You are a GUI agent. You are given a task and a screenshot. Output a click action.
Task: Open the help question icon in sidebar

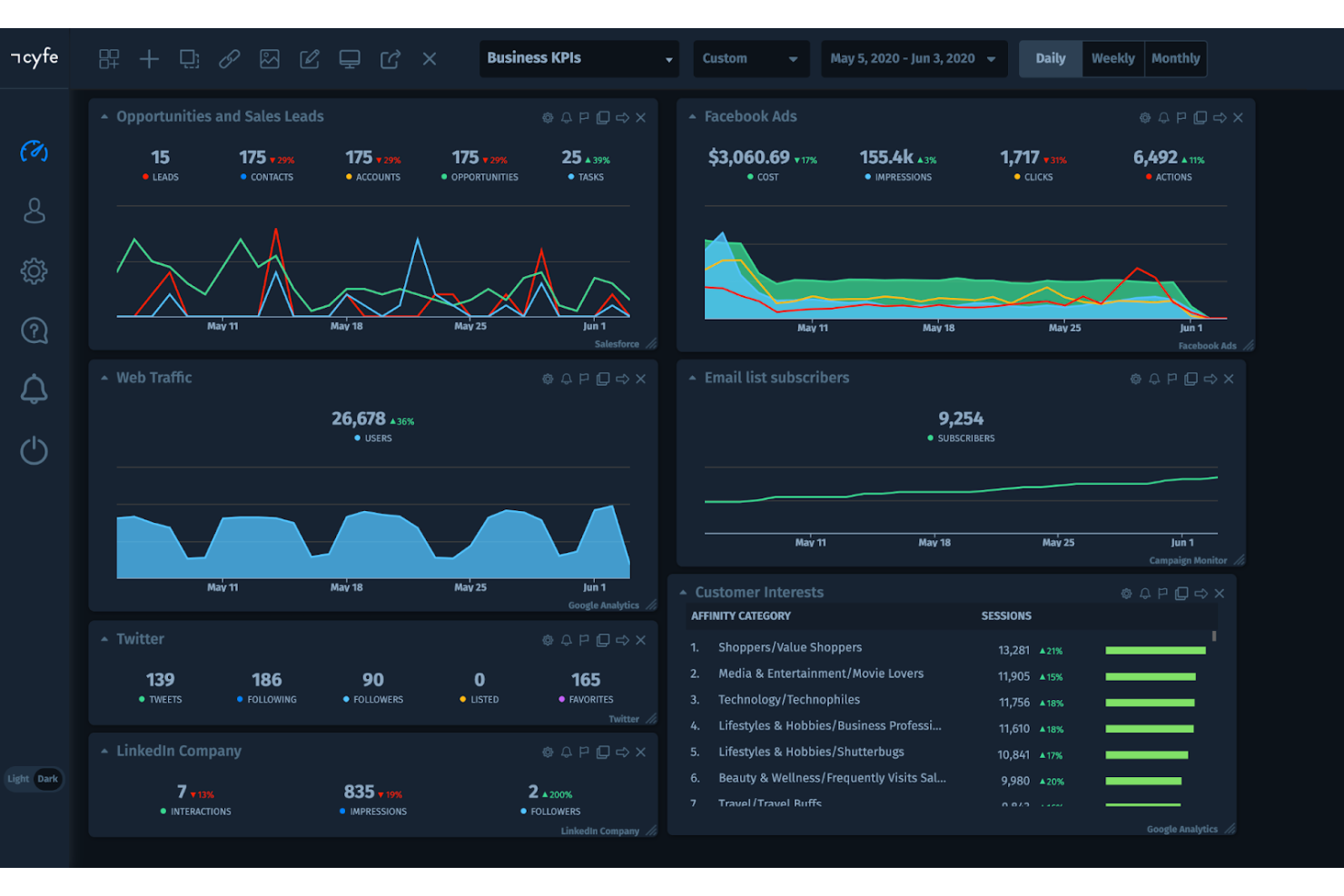coord(34,330)
